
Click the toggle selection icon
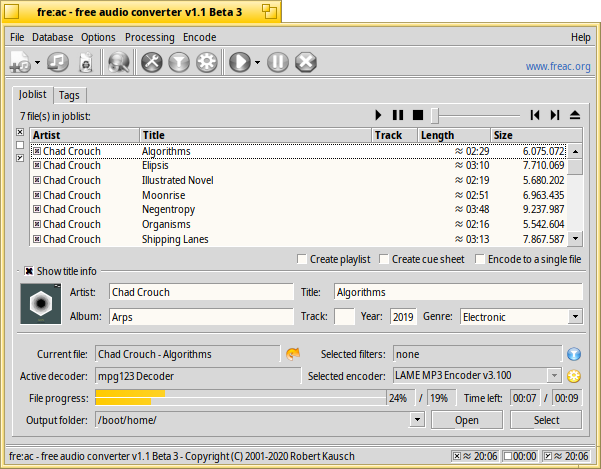(x=20, y=158)
